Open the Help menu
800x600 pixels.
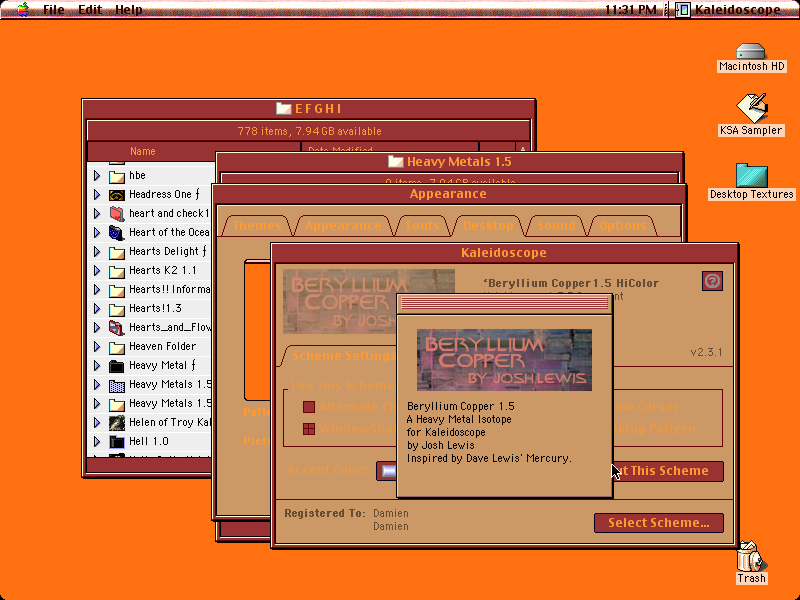click(129, 9)
